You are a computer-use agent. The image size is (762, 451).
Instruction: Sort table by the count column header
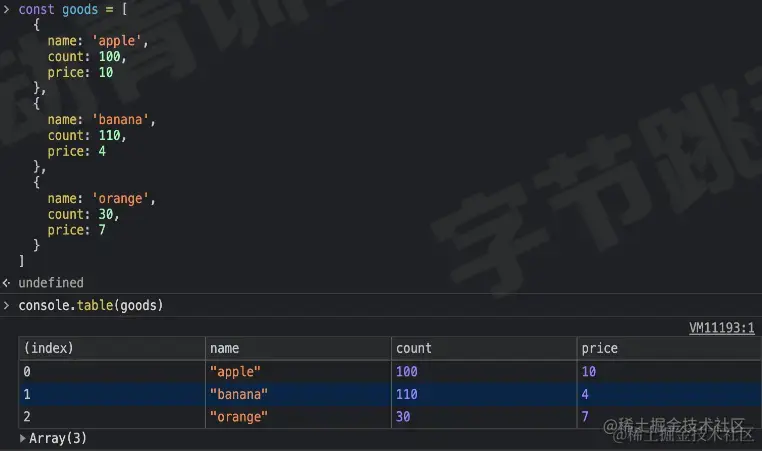click(413, 349)
